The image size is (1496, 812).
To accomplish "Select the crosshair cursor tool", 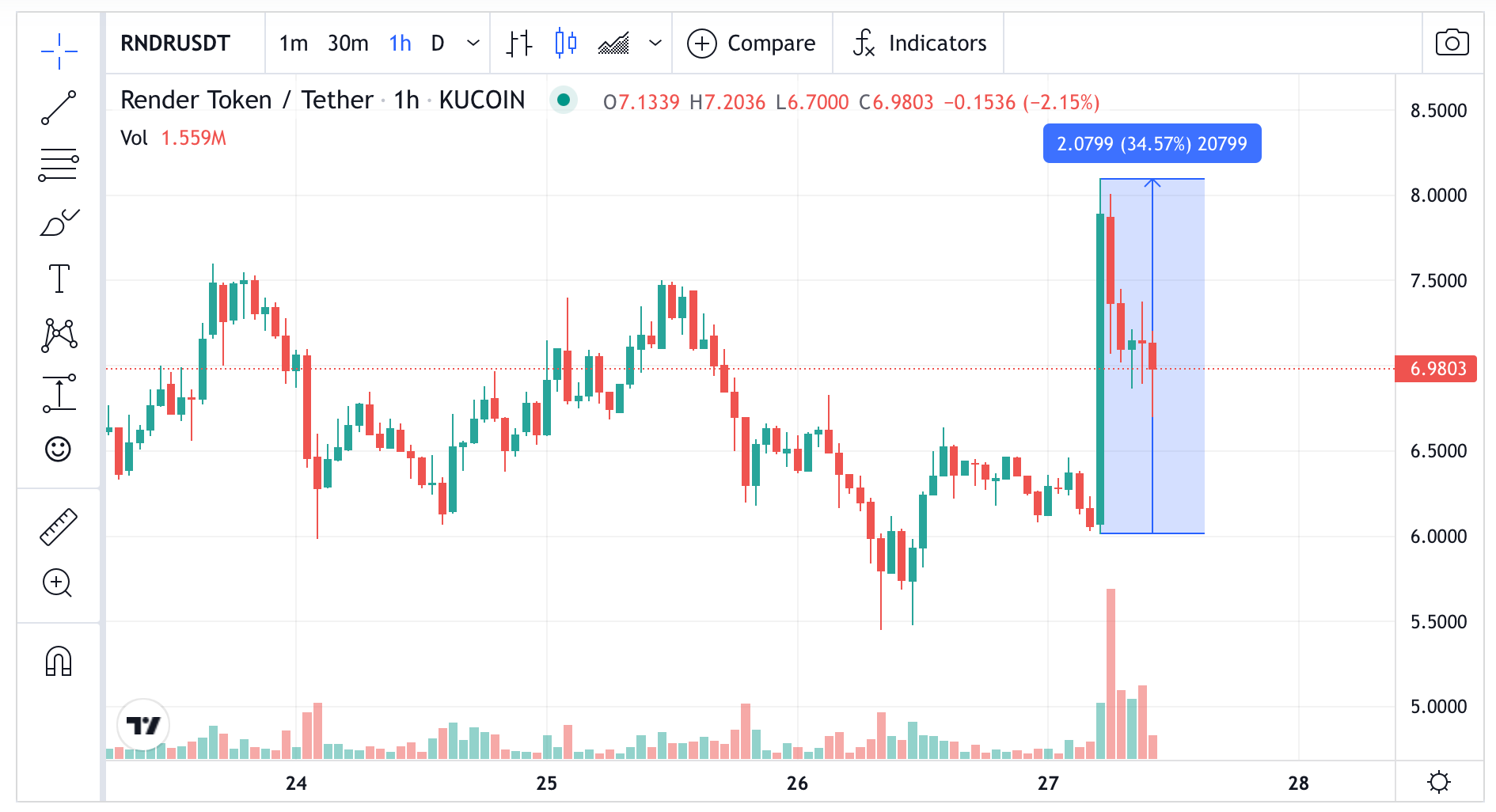I will (x=59, y=51).
